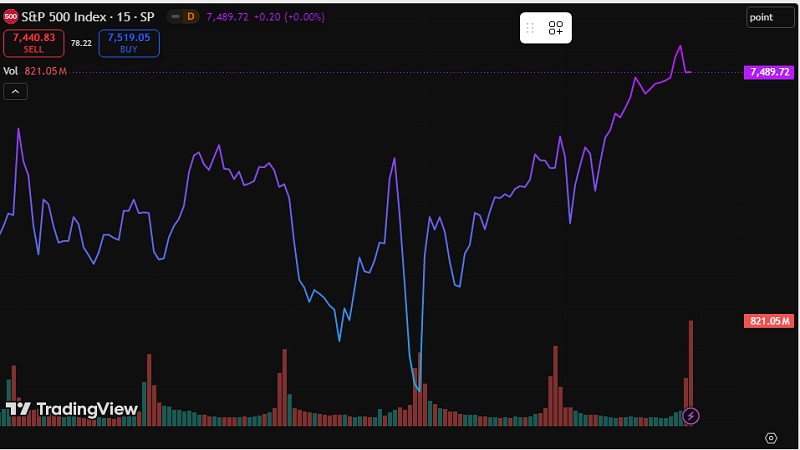Click the purple lightning bolt icon on the chart
Image resolution: width=800 pixels, height=450 pixels.
(690, 416)
